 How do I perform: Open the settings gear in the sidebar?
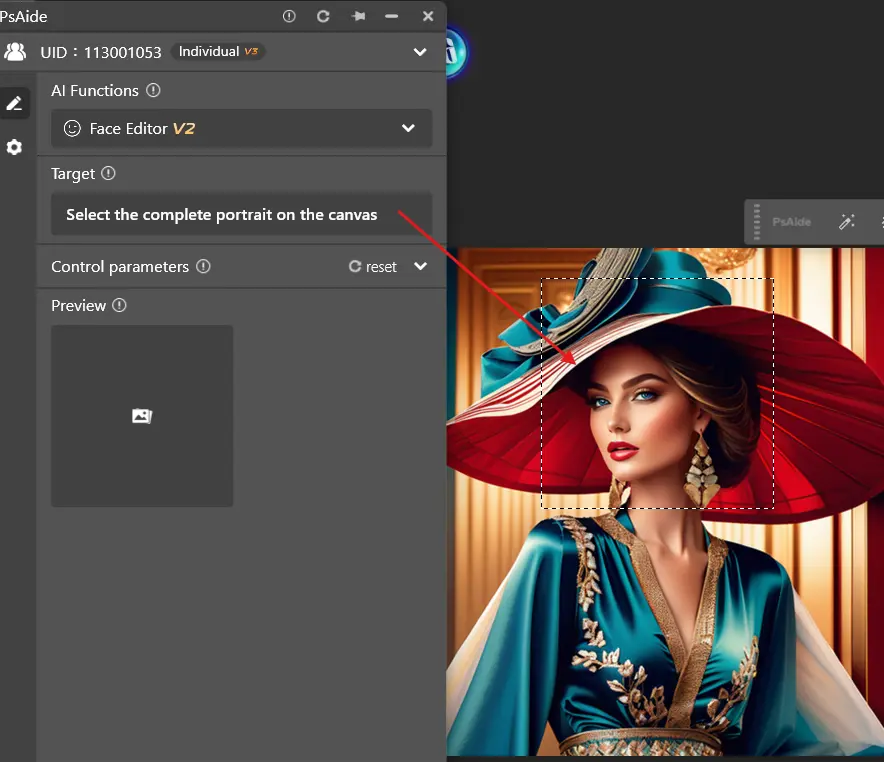(x=14, y=147)
